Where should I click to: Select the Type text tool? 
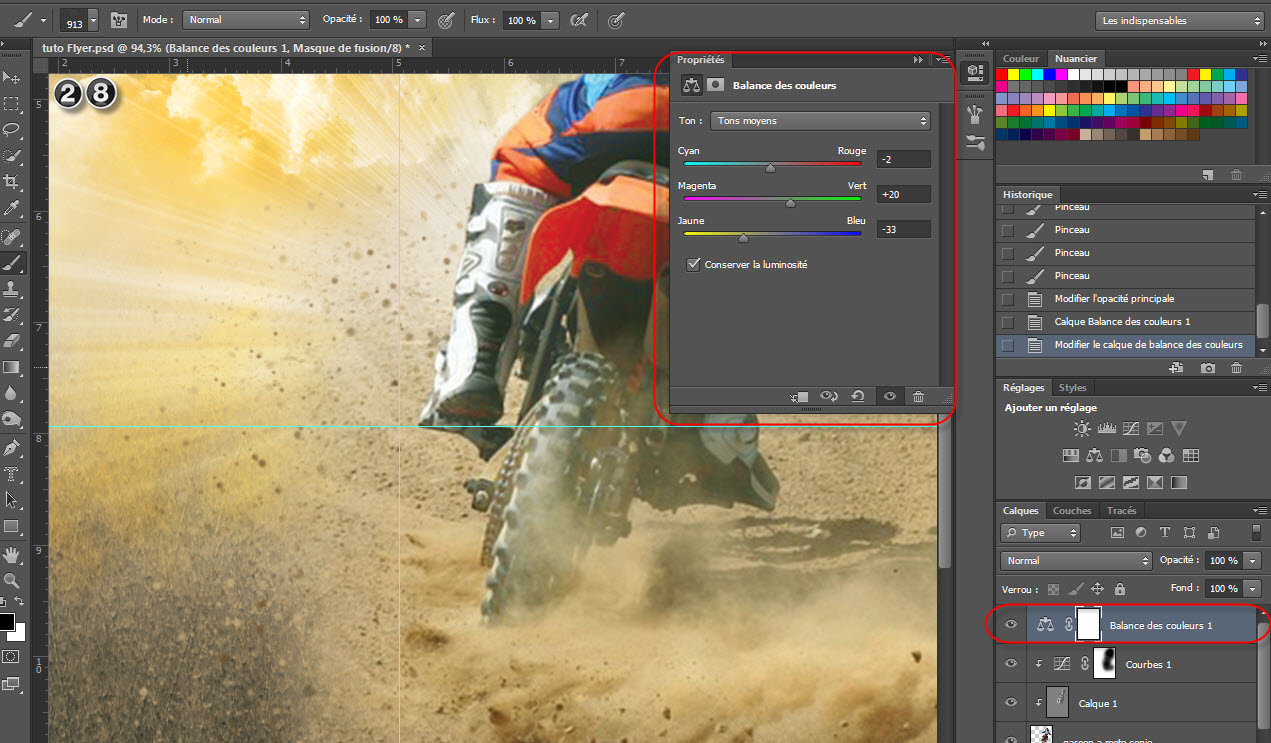pyautogui.click(x=12, y=473)
